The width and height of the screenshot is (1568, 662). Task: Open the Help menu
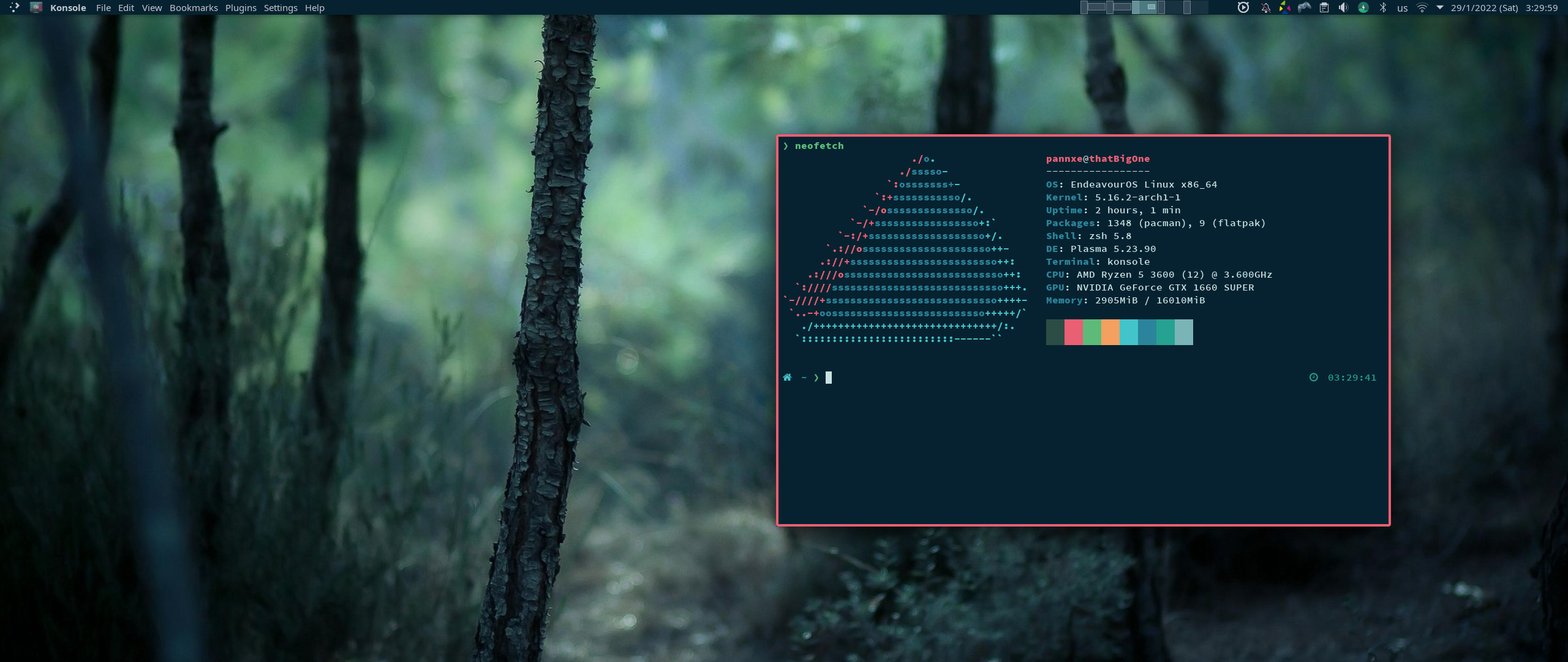[x=315, y=8]
